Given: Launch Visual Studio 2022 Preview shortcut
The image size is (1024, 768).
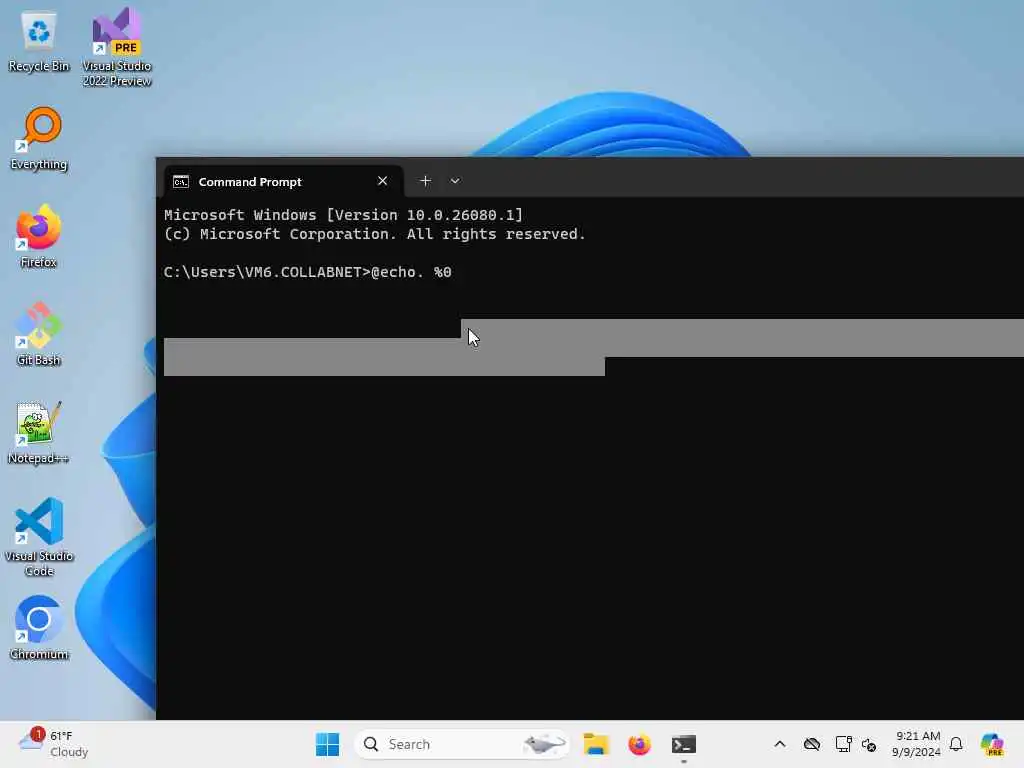Looking at the screenshot, I should (117, 47).
